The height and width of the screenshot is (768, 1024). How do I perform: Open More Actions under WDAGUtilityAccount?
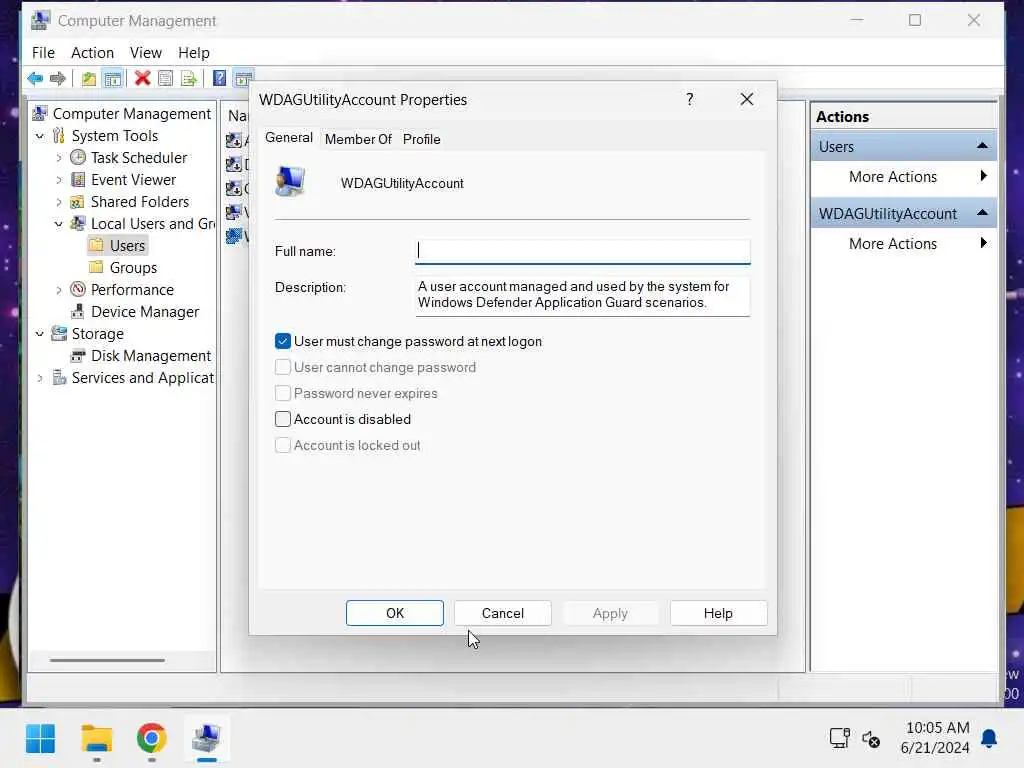click(x=904, y=244)
